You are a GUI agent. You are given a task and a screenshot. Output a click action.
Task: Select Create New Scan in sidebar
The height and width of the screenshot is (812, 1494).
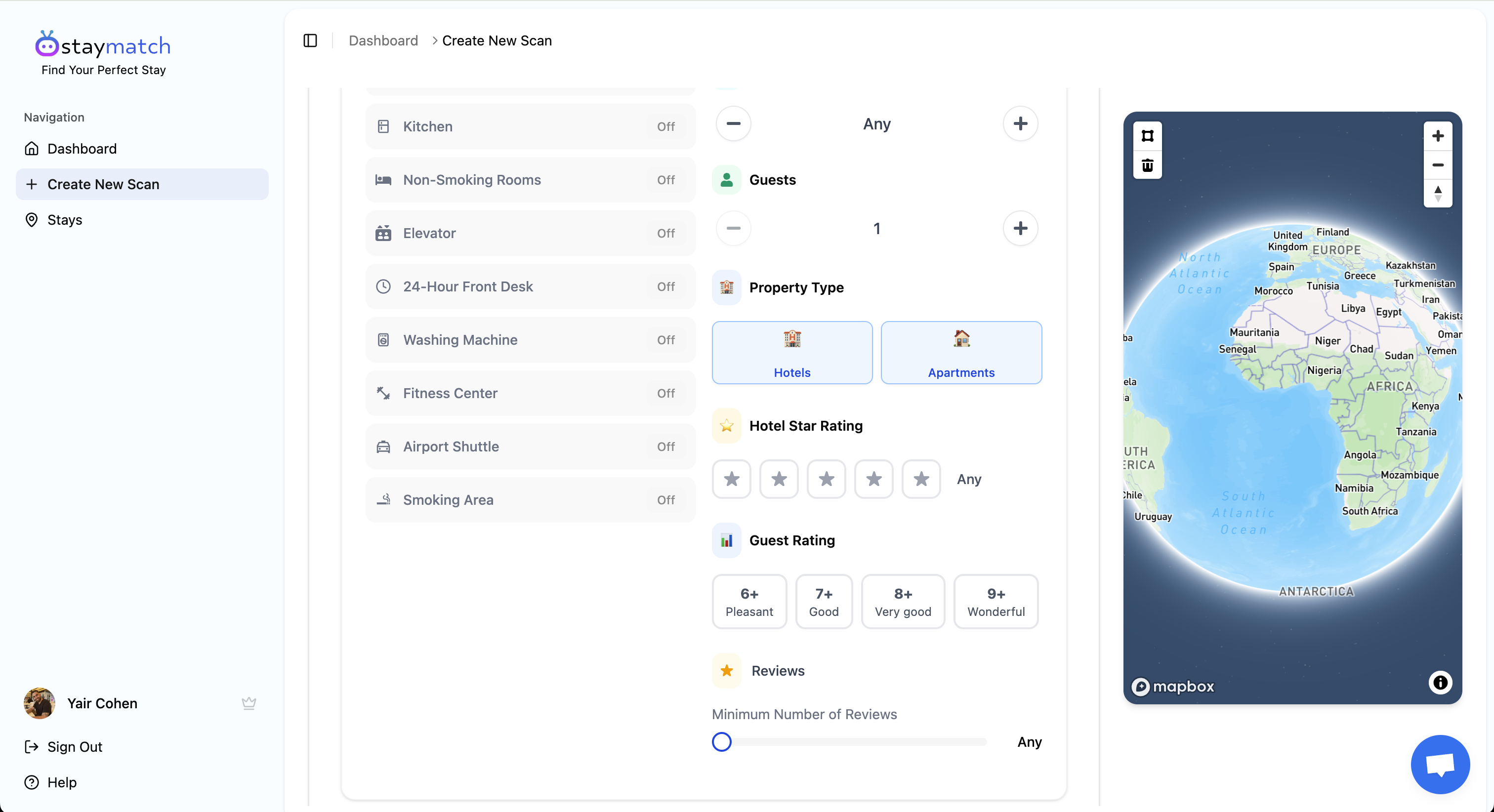[x=142, y=184]
